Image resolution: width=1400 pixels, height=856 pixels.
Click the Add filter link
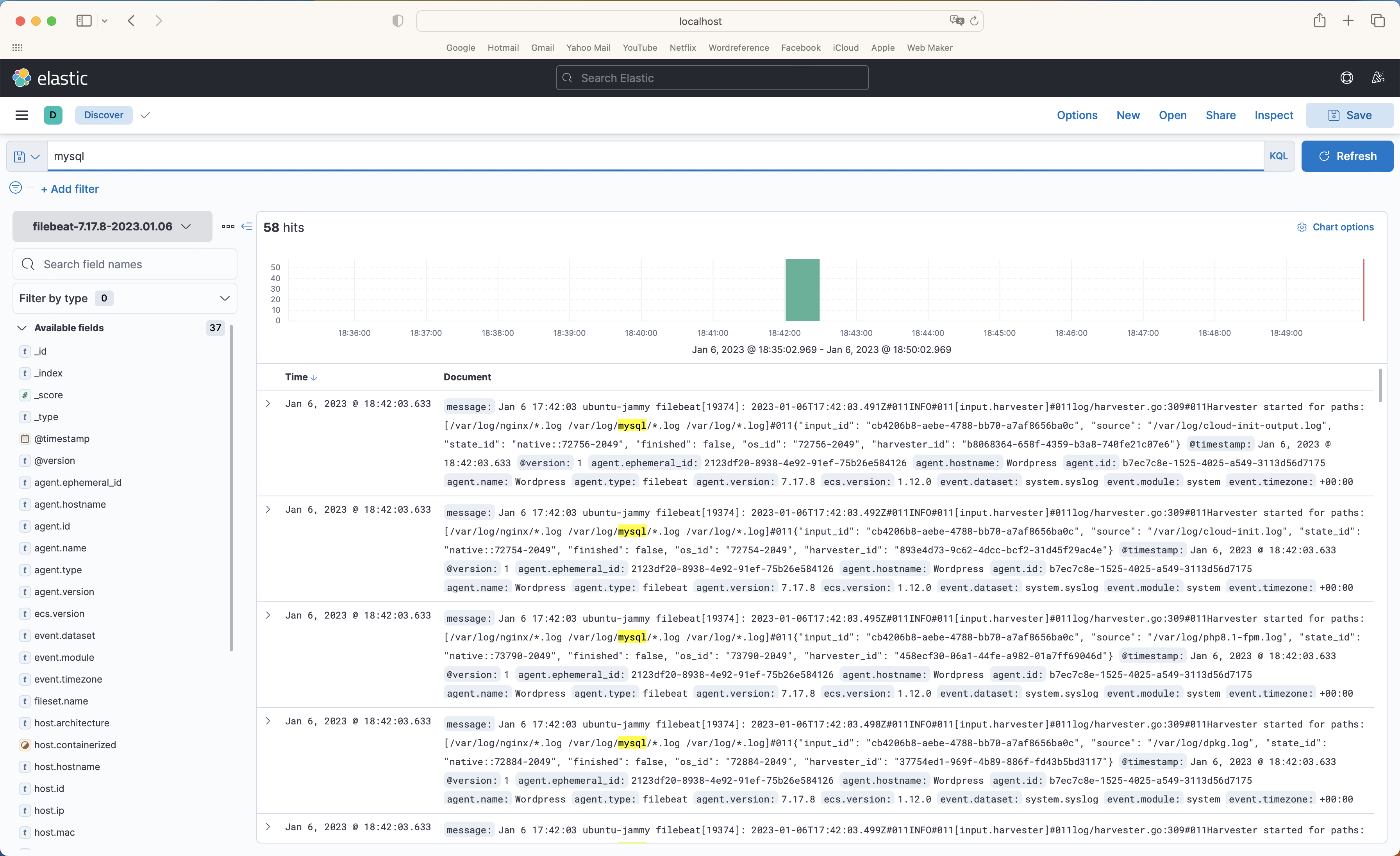pyautogui.click(x=70, y=189)
